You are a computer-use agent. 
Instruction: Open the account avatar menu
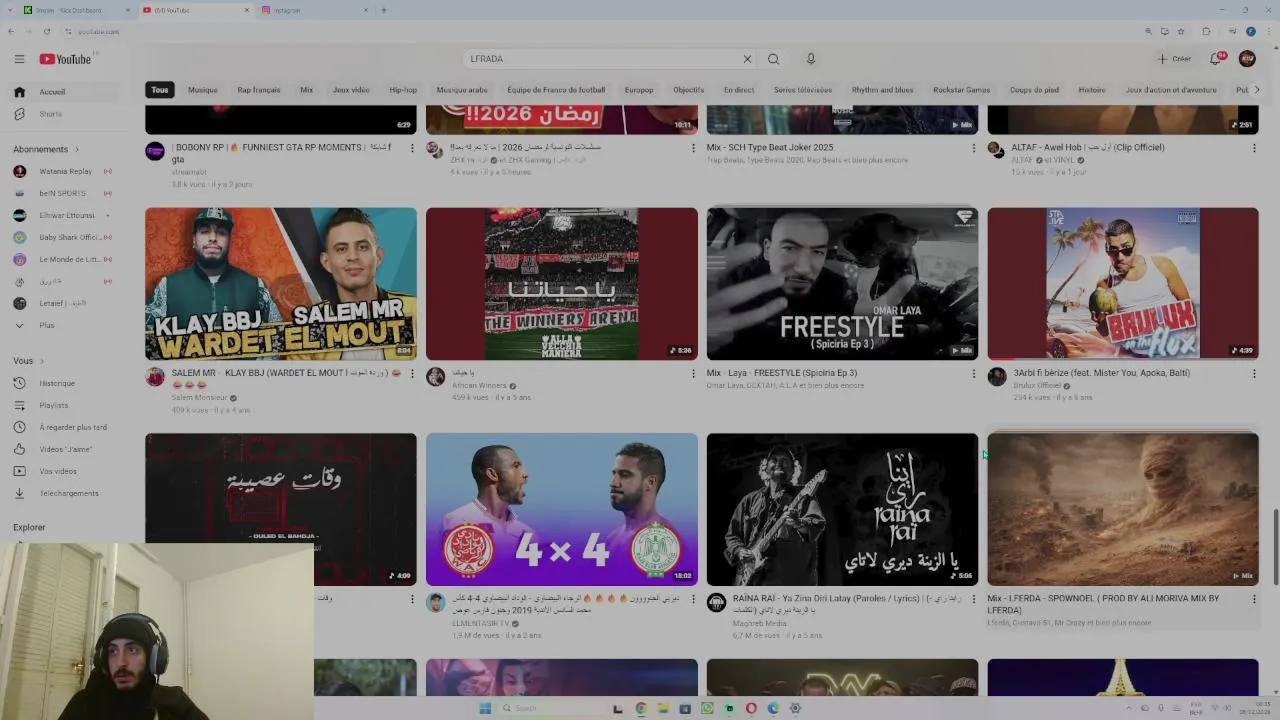point(1247,59)
